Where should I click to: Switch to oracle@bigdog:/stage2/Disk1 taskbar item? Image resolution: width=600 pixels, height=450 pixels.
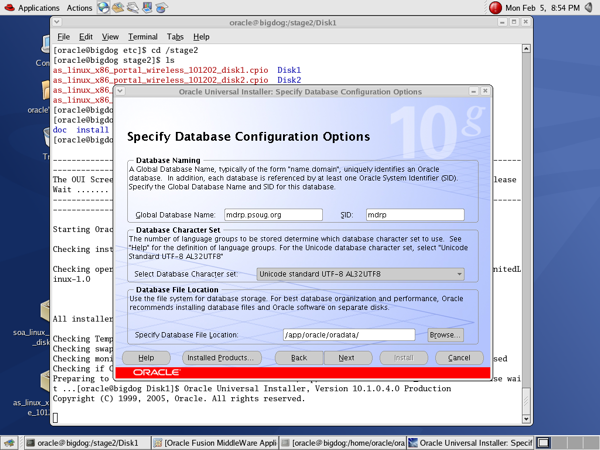87,443
